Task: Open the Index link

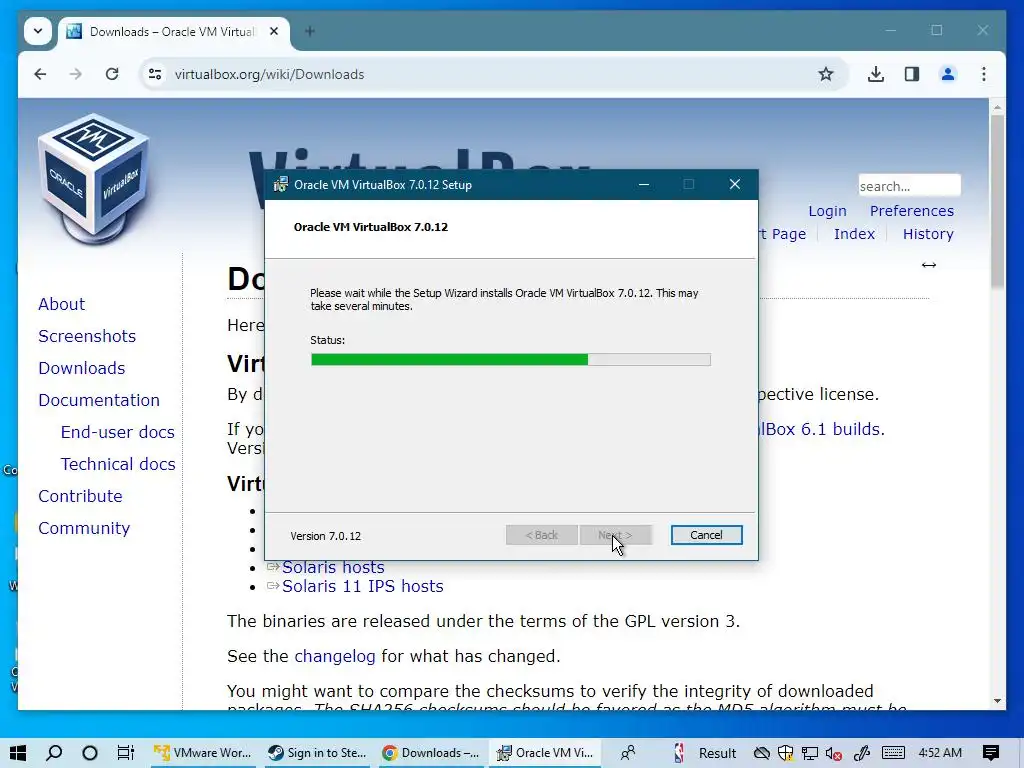Action: click(854, 234)
